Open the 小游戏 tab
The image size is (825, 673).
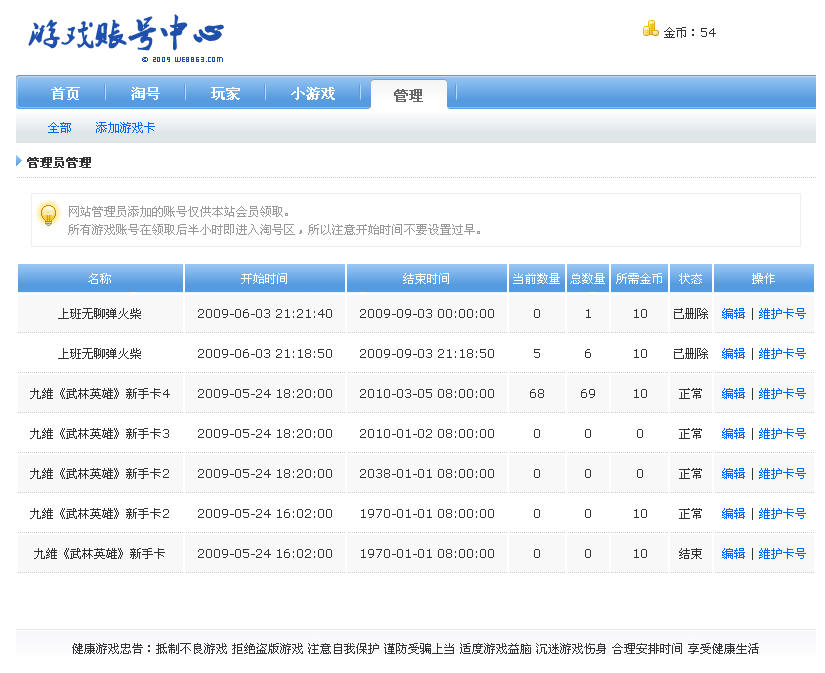pyautogui.click(x=313, y=94)
